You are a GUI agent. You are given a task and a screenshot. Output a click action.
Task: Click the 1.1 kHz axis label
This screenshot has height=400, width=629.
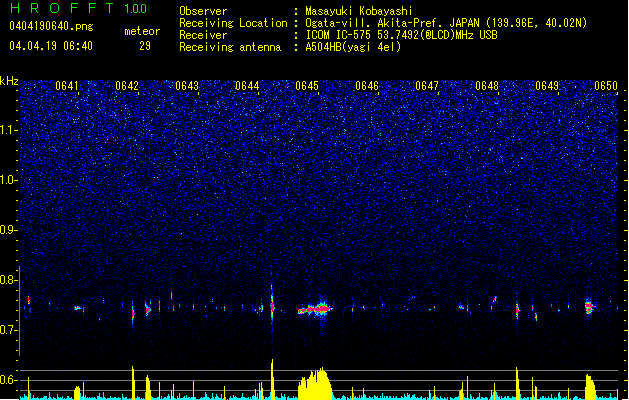9,130
